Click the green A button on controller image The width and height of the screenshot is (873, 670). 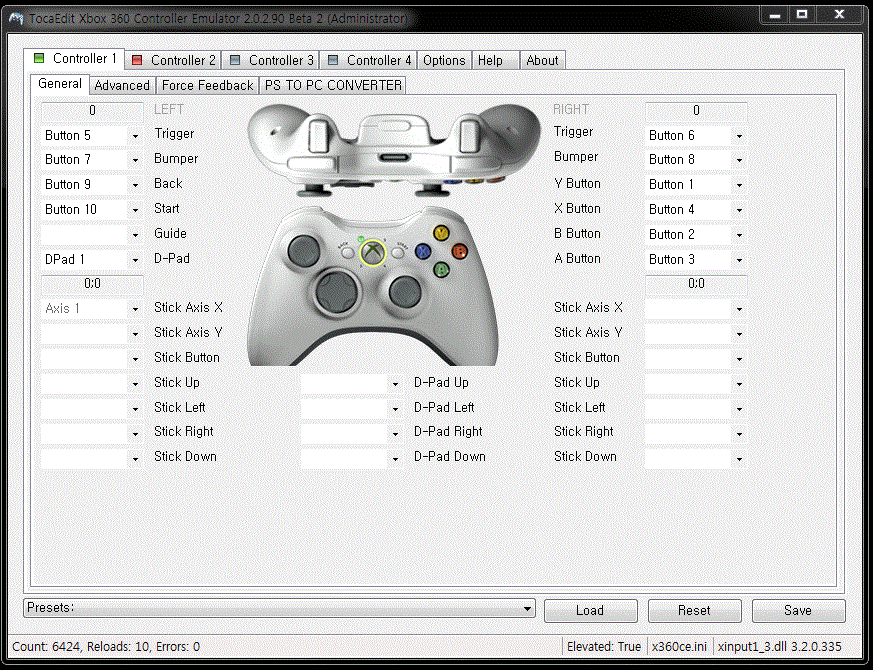[442, 270]
